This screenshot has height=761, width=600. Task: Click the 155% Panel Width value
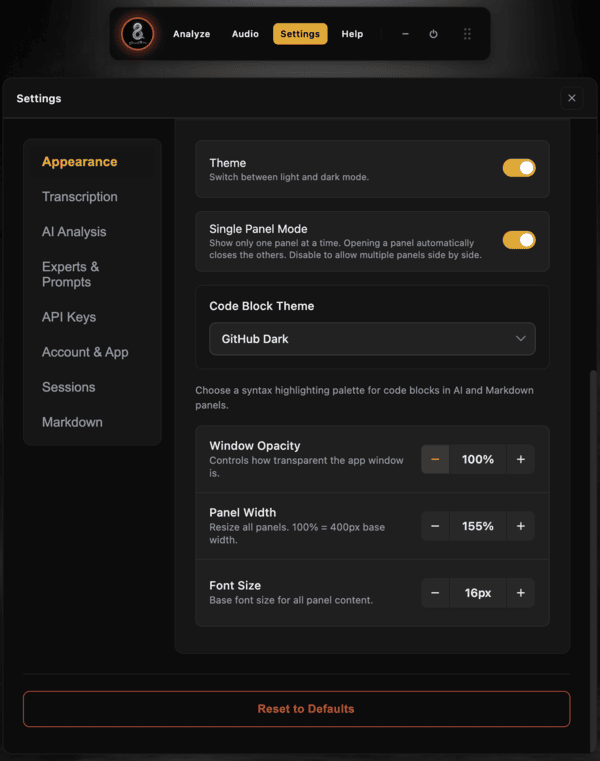coord(478,526)
